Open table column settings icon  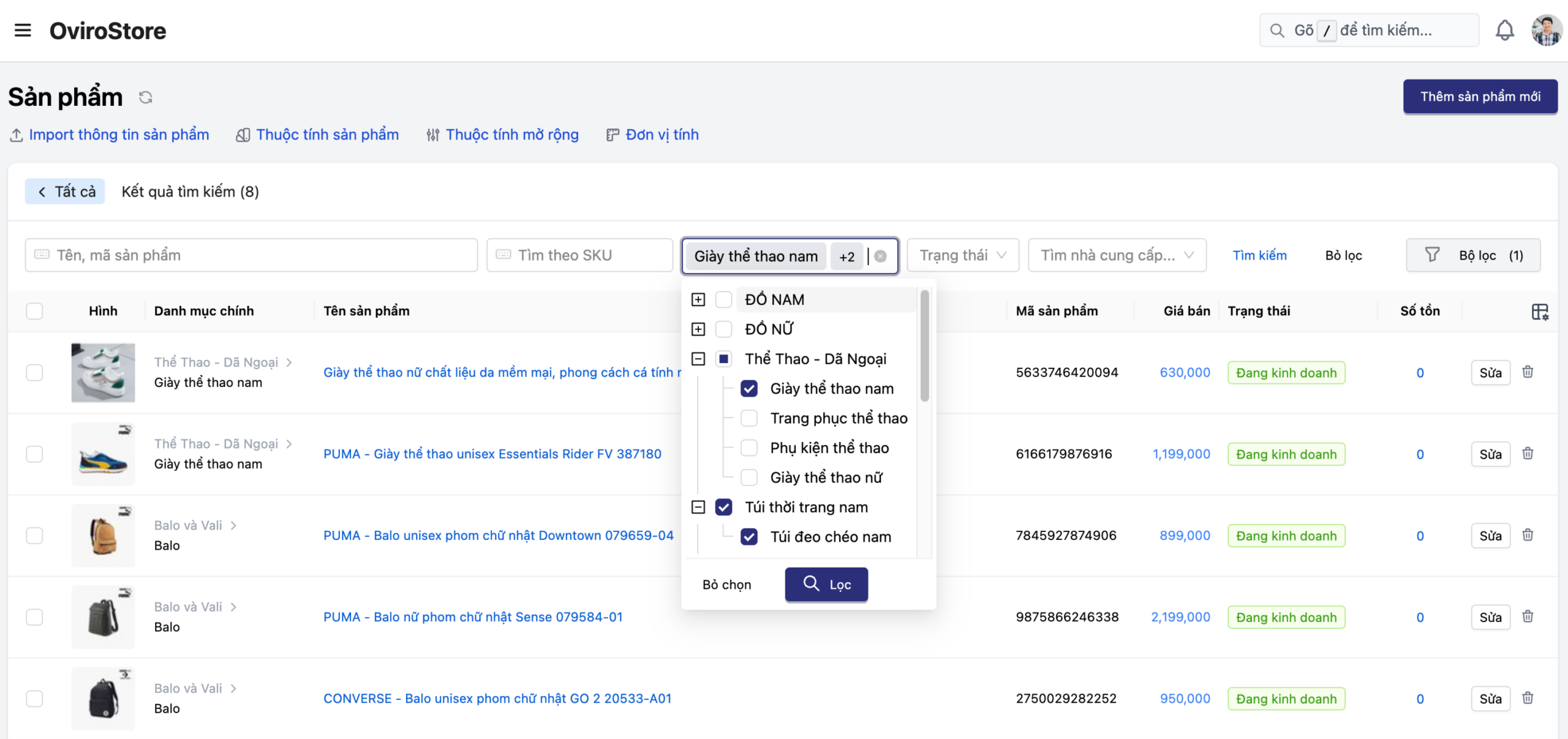click(x=1539, y=312)
